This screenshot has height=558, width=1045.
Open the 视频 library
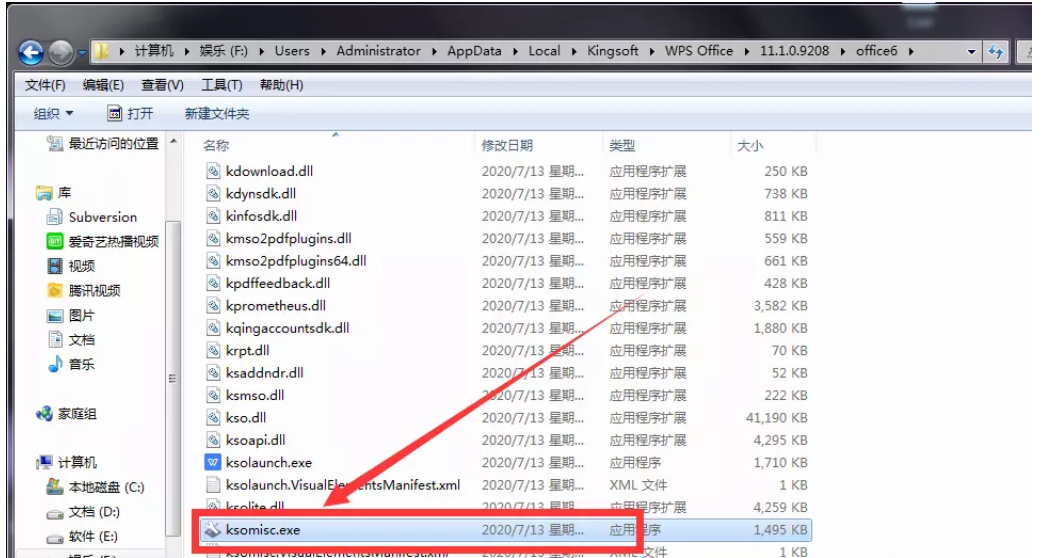coord(71,266)
